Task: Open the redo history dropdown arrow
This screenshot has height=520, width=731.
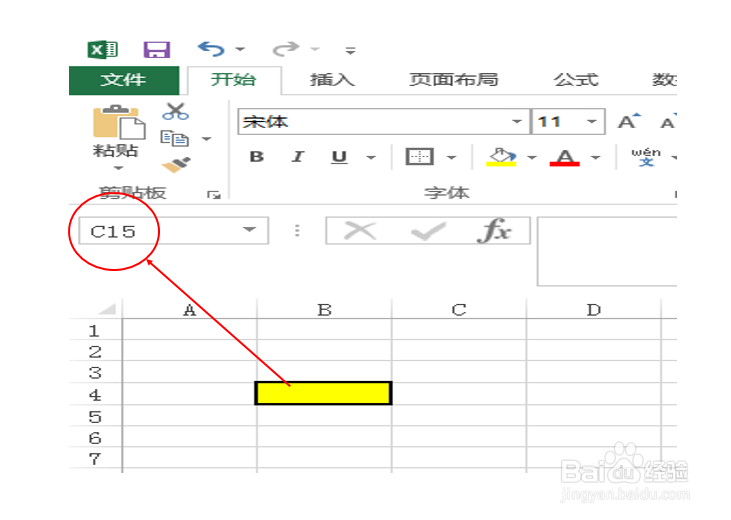Action: pos(315,49)
